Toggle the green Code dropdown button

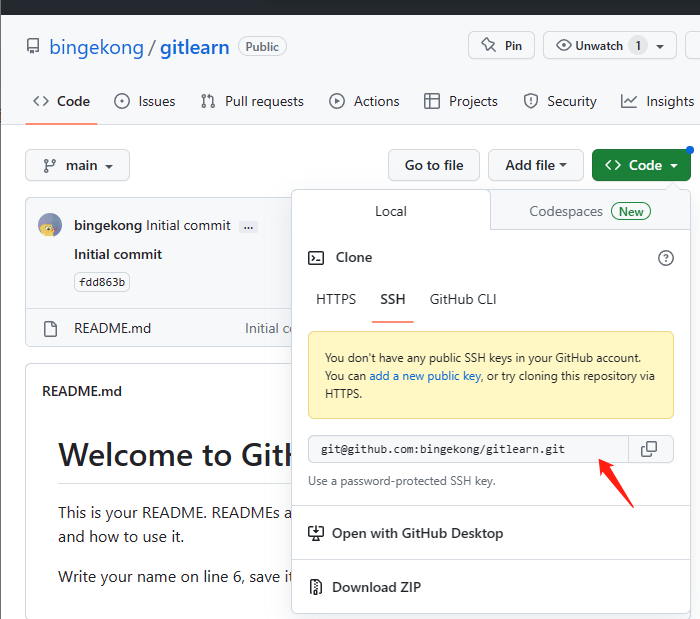(x=641, y=165)
